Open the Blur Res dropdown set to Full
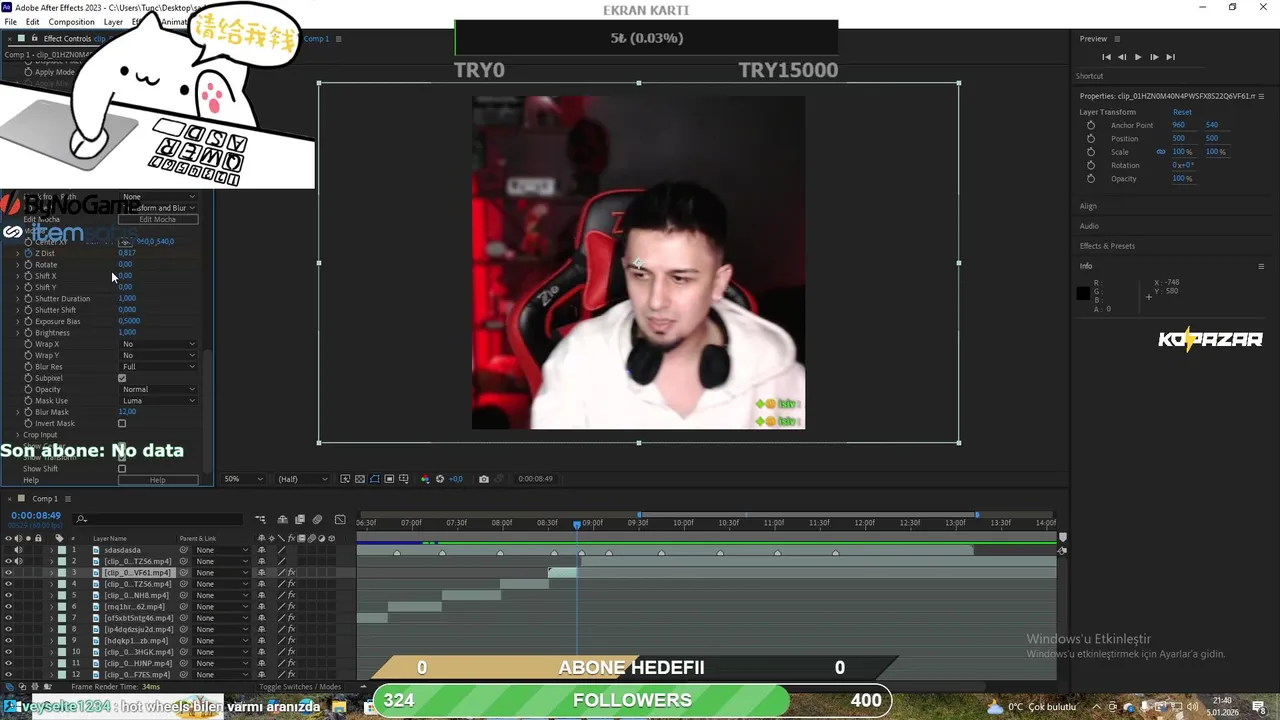Screen dimensions: 1280x720 click(x=158, y=367)
